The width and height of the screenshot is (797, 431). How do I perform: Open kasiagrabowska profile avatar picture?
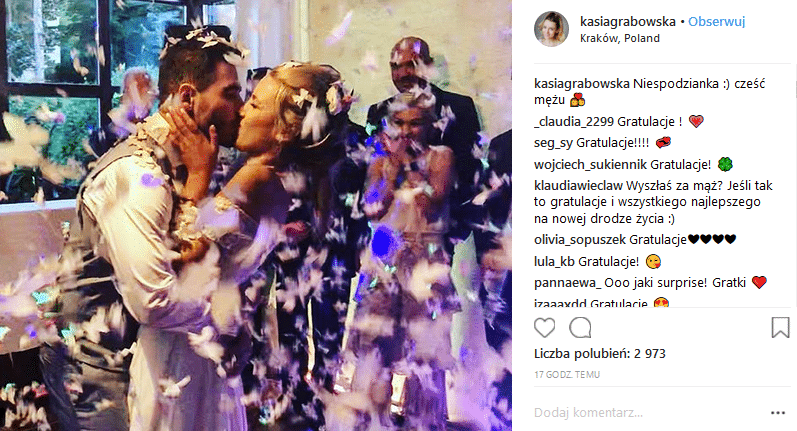pyautogui.click(x=551, y=29)
